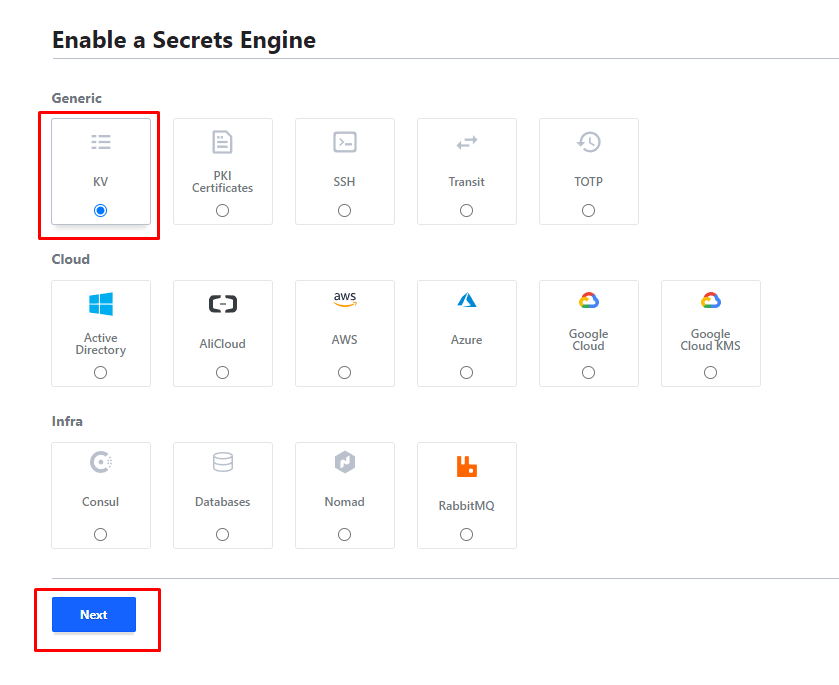Click the Azure triangle logo
Image resolution: width=839 pixels, height=685 pixels.
[466, 300]
